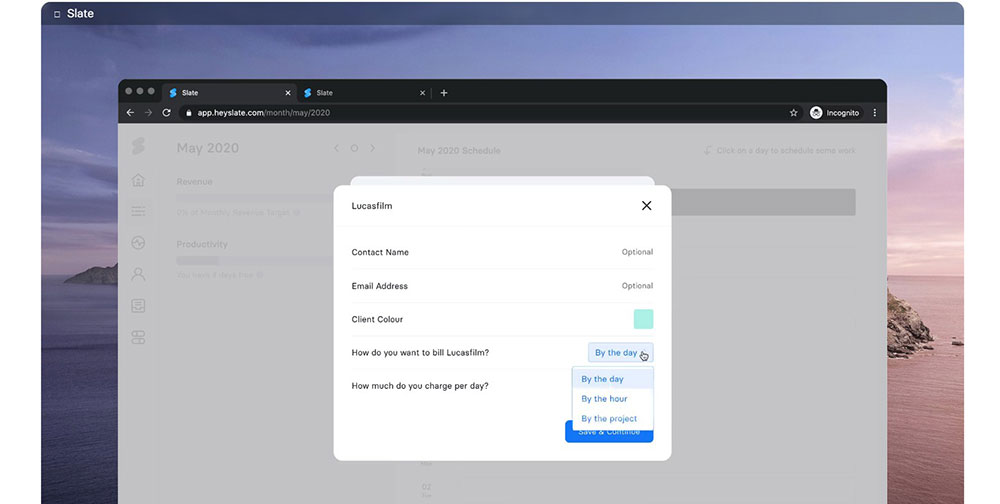This screenshot has height=504, width=1000.
Task: Close the second Slate tab
Action: pyautogui.click(x=422, y=93)
